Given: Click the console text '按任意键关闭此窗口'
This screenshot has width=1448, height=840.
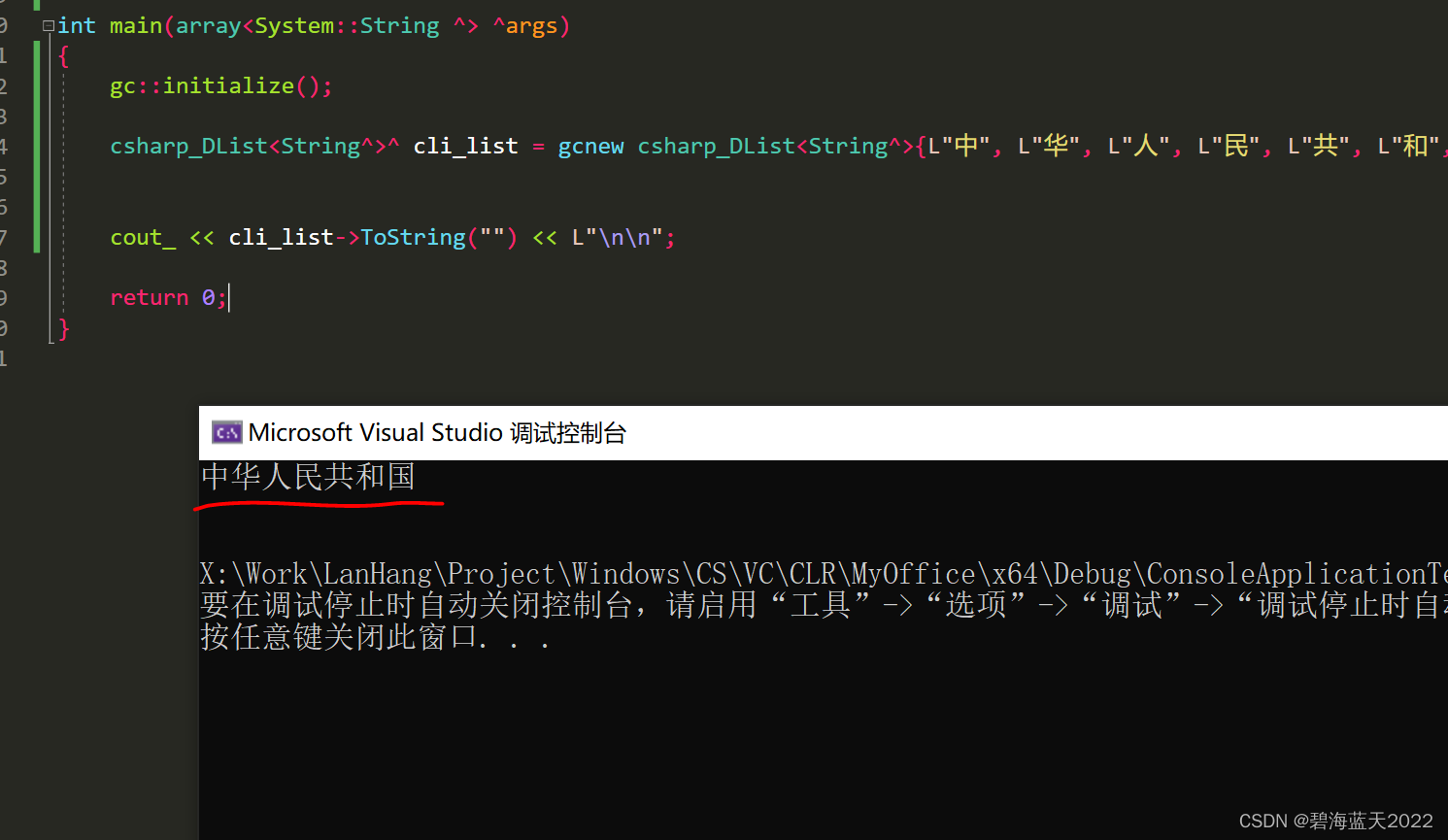Looking at the screenshot, I should [x=339, y=637].
